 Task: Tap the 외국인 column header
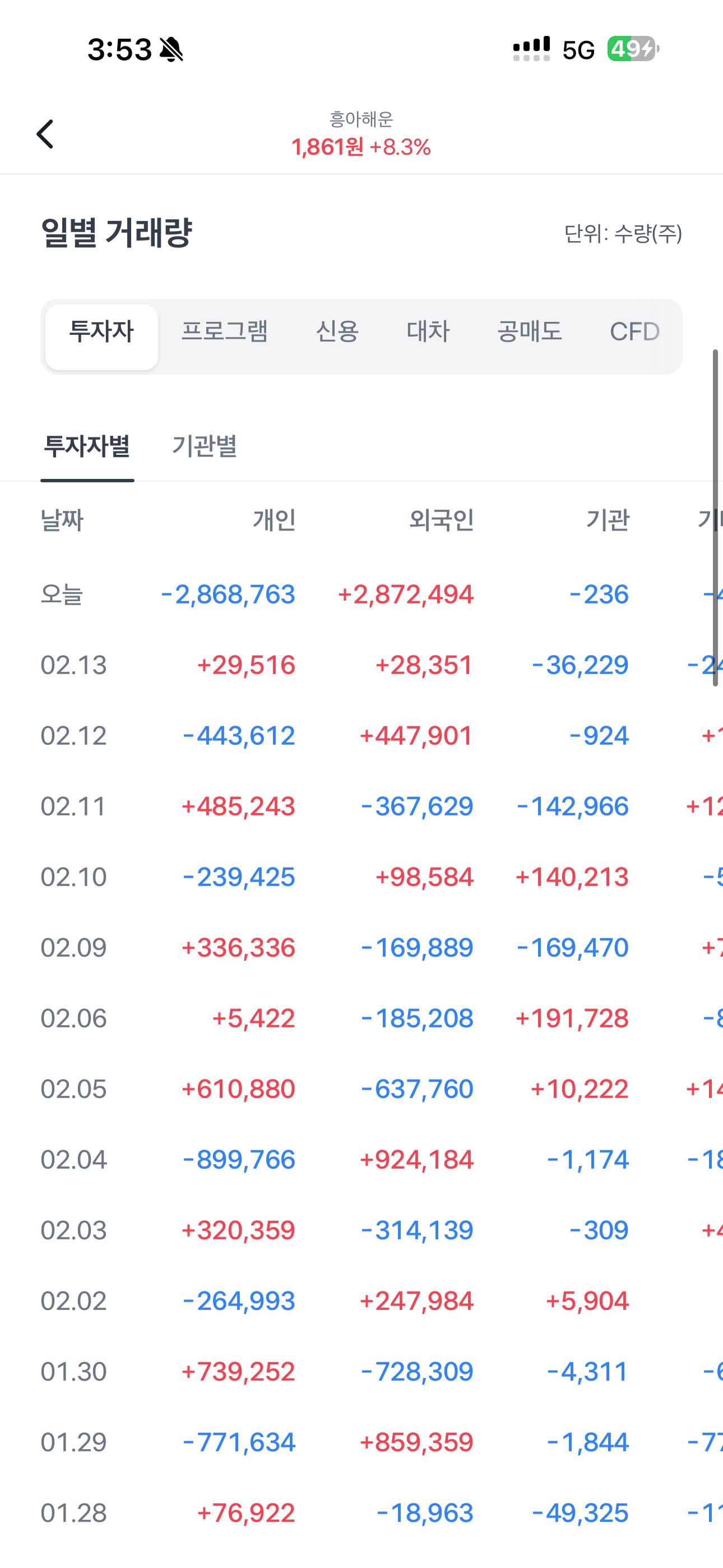(441, 520)
